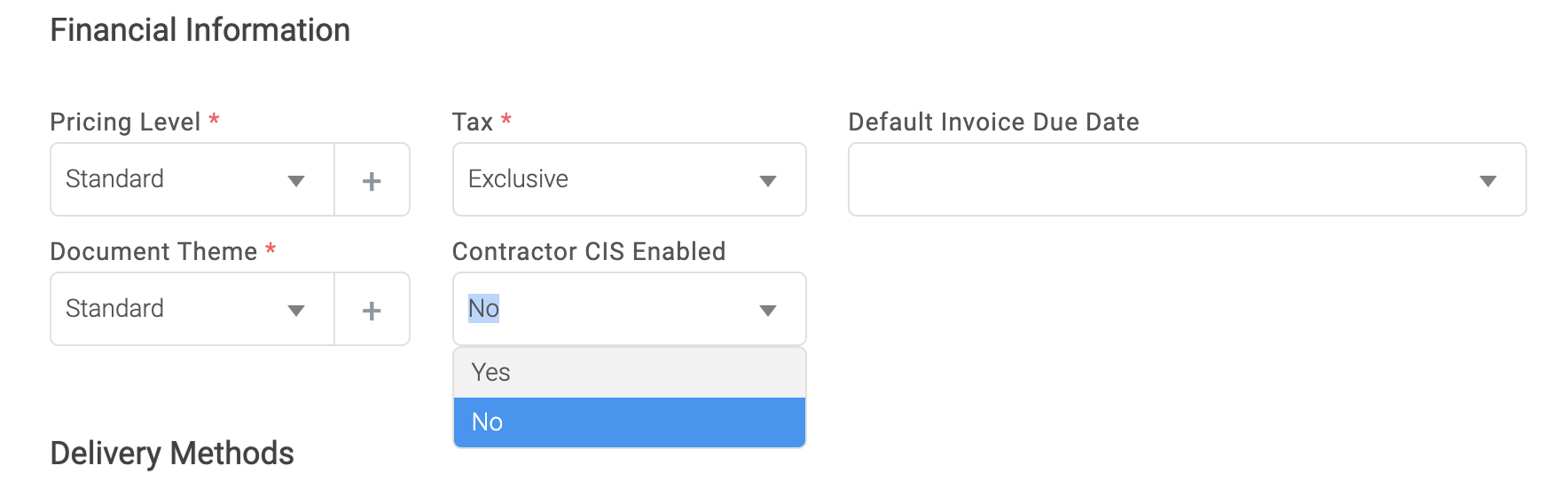Screen dimensions: 1568x497
Task: Click the selected No text in CIS field
Action: (483, 309)
